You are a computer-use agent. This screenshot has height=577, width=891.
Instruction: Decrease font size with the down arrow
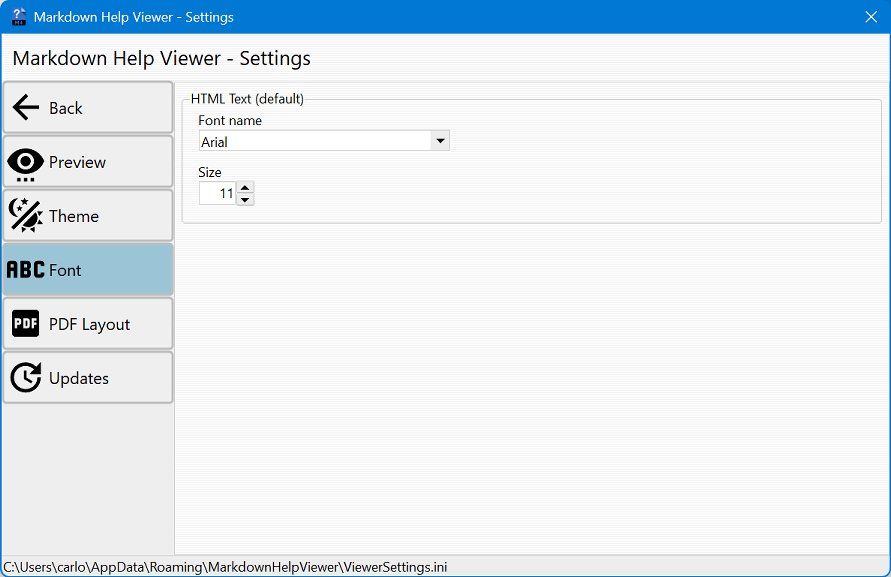click(x=245, y=199)
